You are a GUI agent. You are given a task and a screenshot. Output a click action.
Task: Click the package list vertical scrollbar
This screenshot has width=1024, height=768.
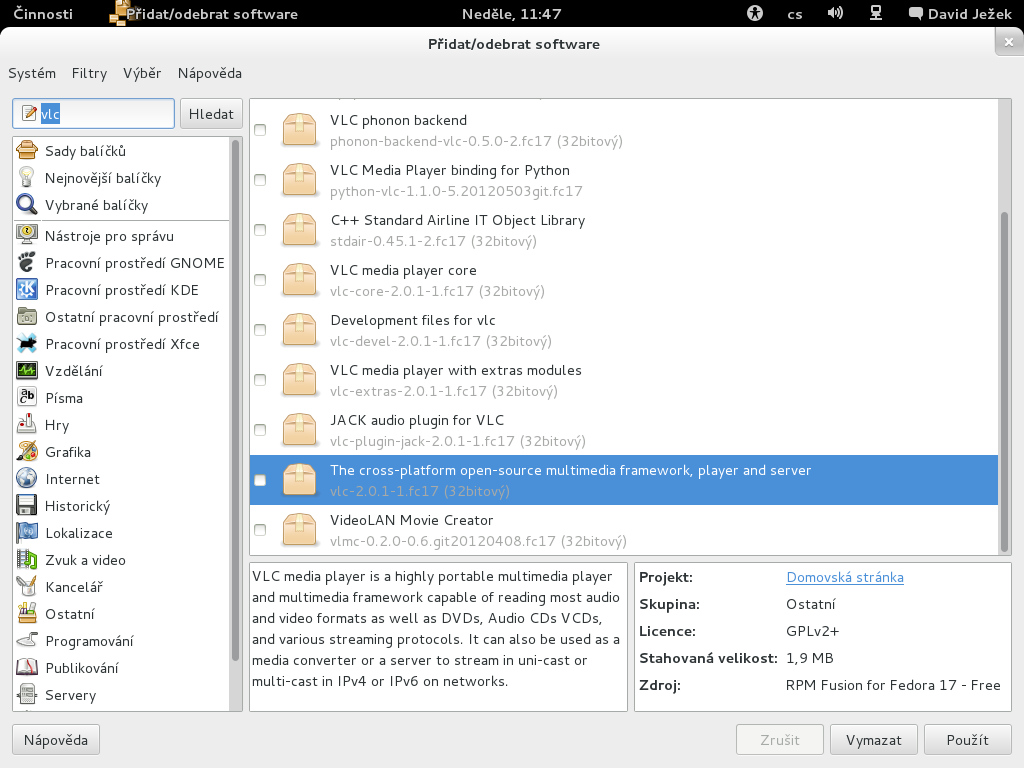click(1005, 380)
